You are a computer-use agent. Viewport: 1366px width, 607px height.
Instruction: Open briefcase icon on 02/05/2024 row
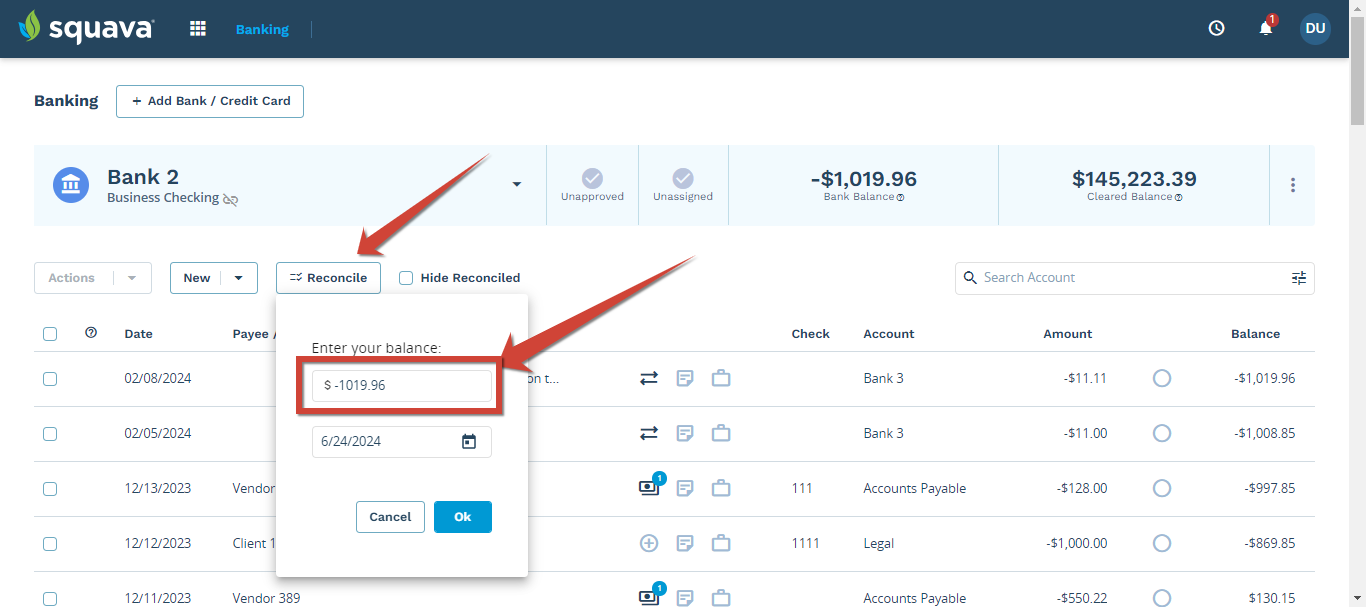click(x=721, y=433)
